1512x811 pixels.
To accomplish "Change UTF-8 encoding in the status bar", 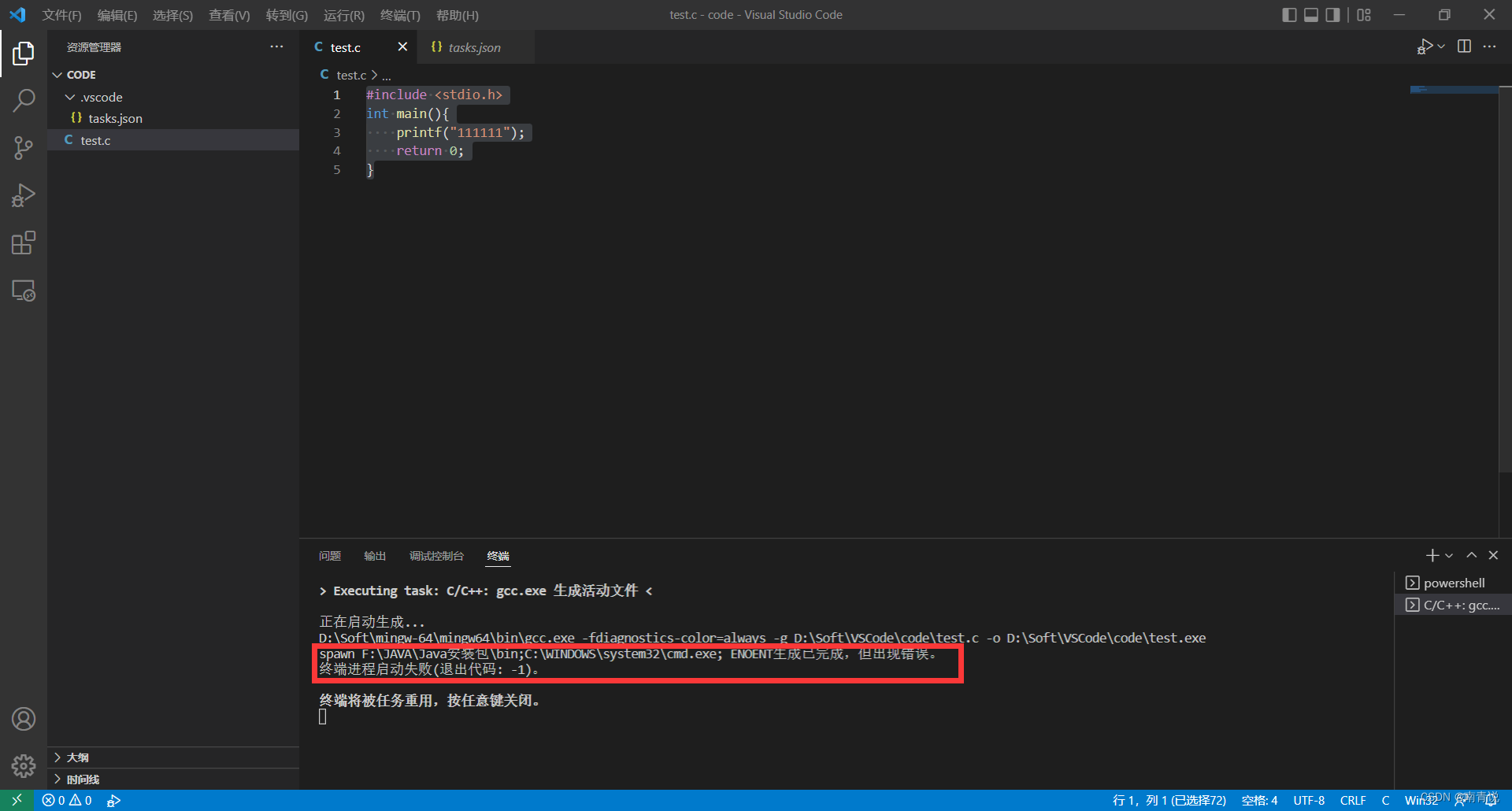I will click(1309, 800).
